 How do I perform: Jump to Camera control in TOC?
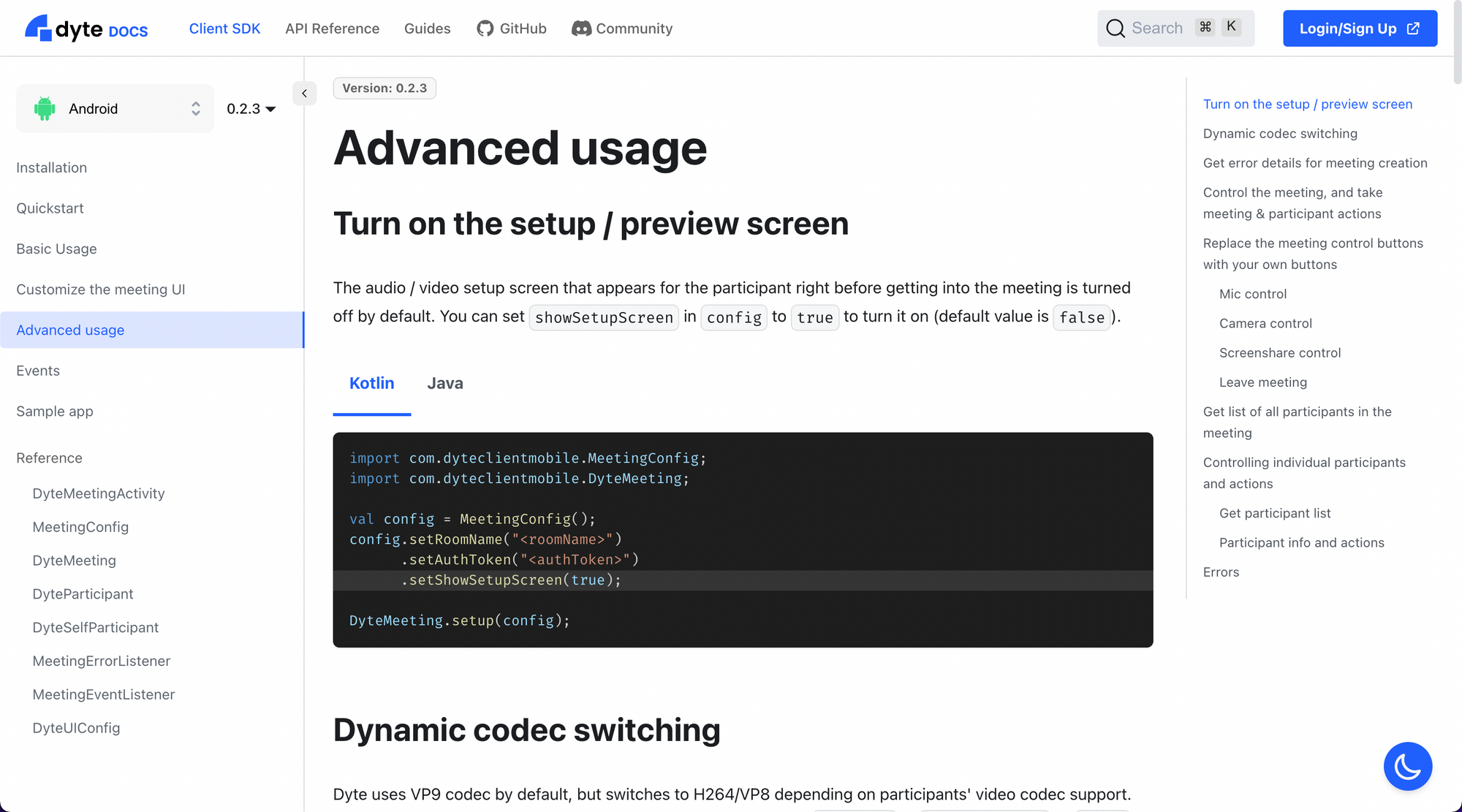pos(1265,323)
